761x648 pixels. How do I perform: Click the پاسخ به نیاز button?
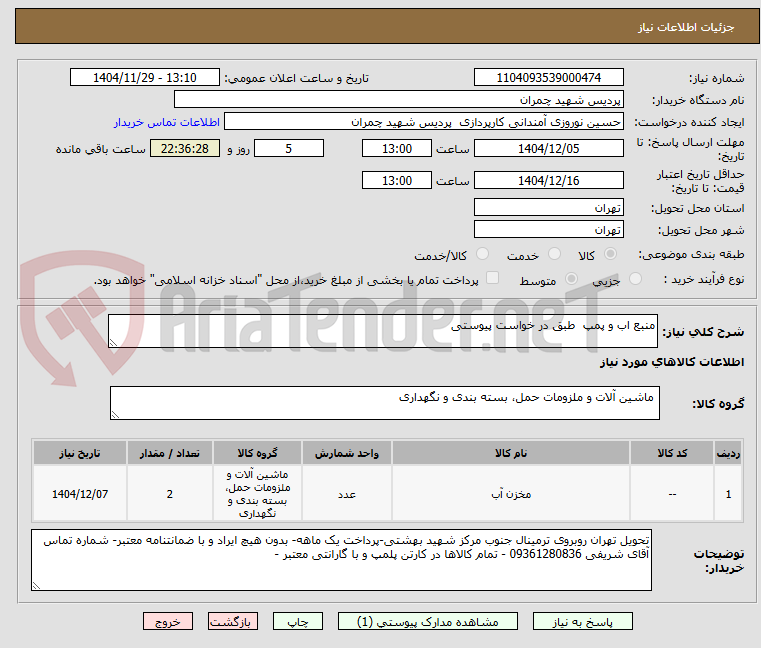[x=582, y=621]
